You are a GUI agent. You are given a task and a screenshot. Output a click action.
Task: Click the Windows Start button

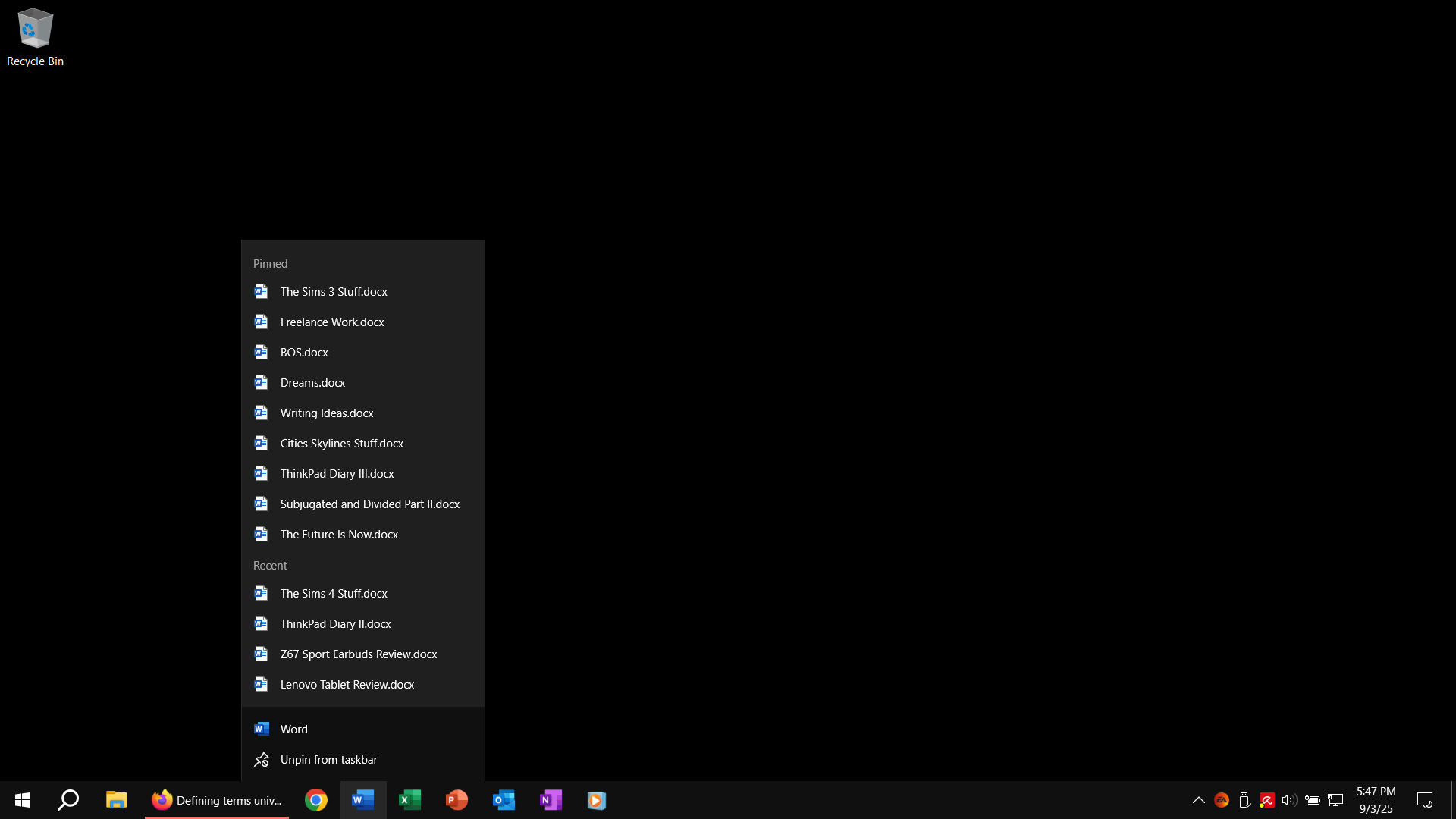click(x=23, y=800)
